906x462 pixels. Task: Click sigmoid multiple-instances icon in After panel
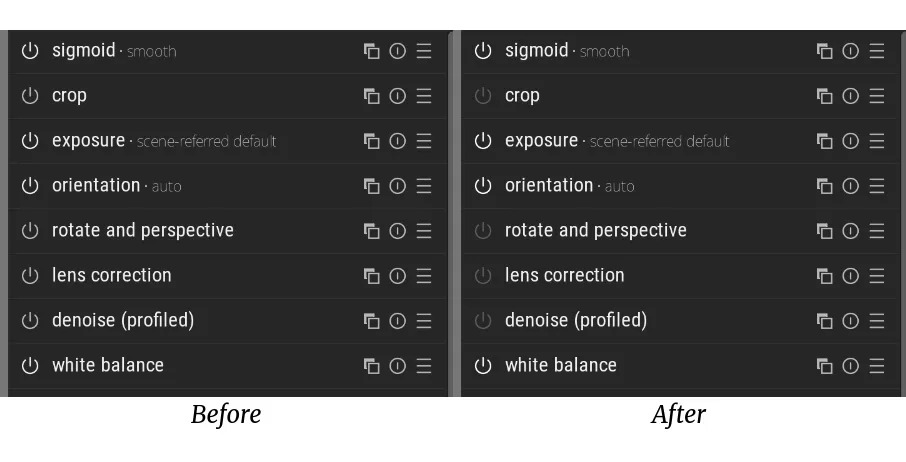(x=824, y=51)
